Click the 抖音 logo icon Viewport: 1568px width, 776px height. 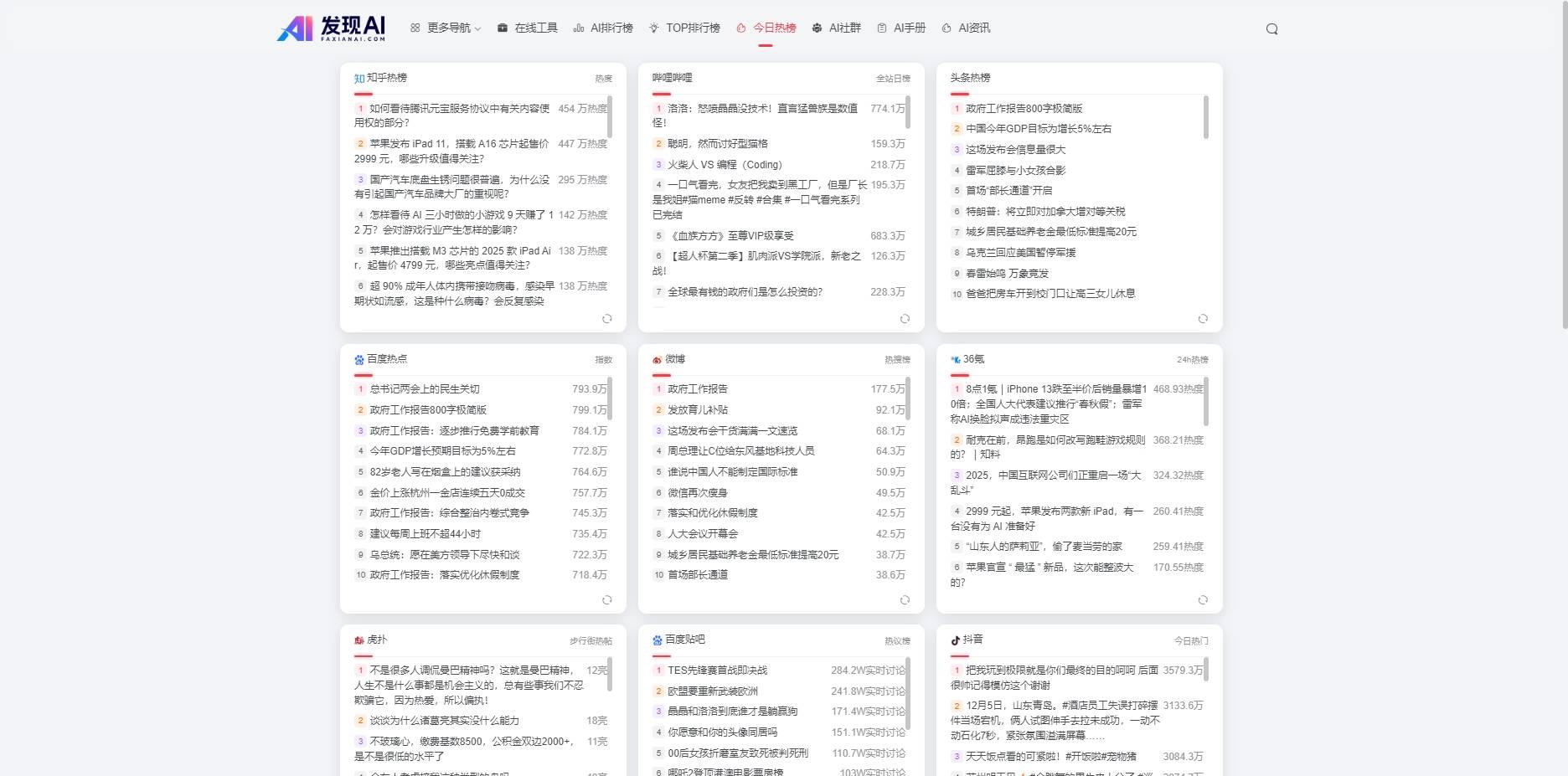[955, 640]
